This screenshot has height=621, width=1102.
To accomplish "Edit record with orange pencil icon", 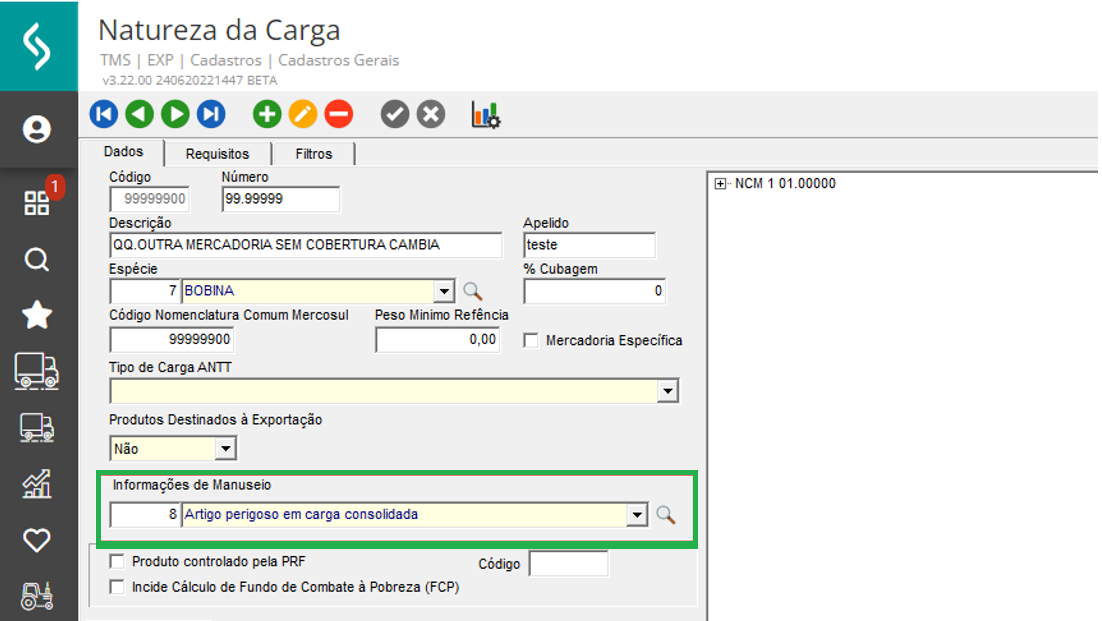I will 303,114.
